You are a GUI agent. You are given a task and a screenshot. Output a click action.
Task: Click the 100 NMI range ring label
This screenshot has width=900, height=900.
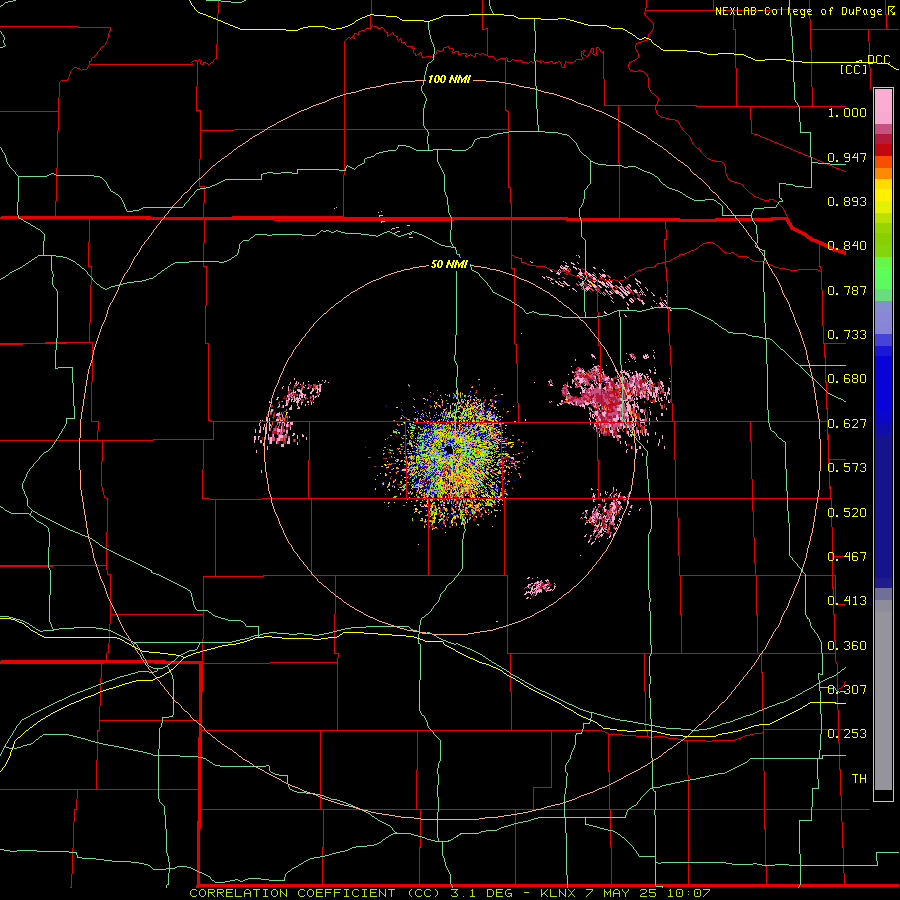click(x=449, y=79)
